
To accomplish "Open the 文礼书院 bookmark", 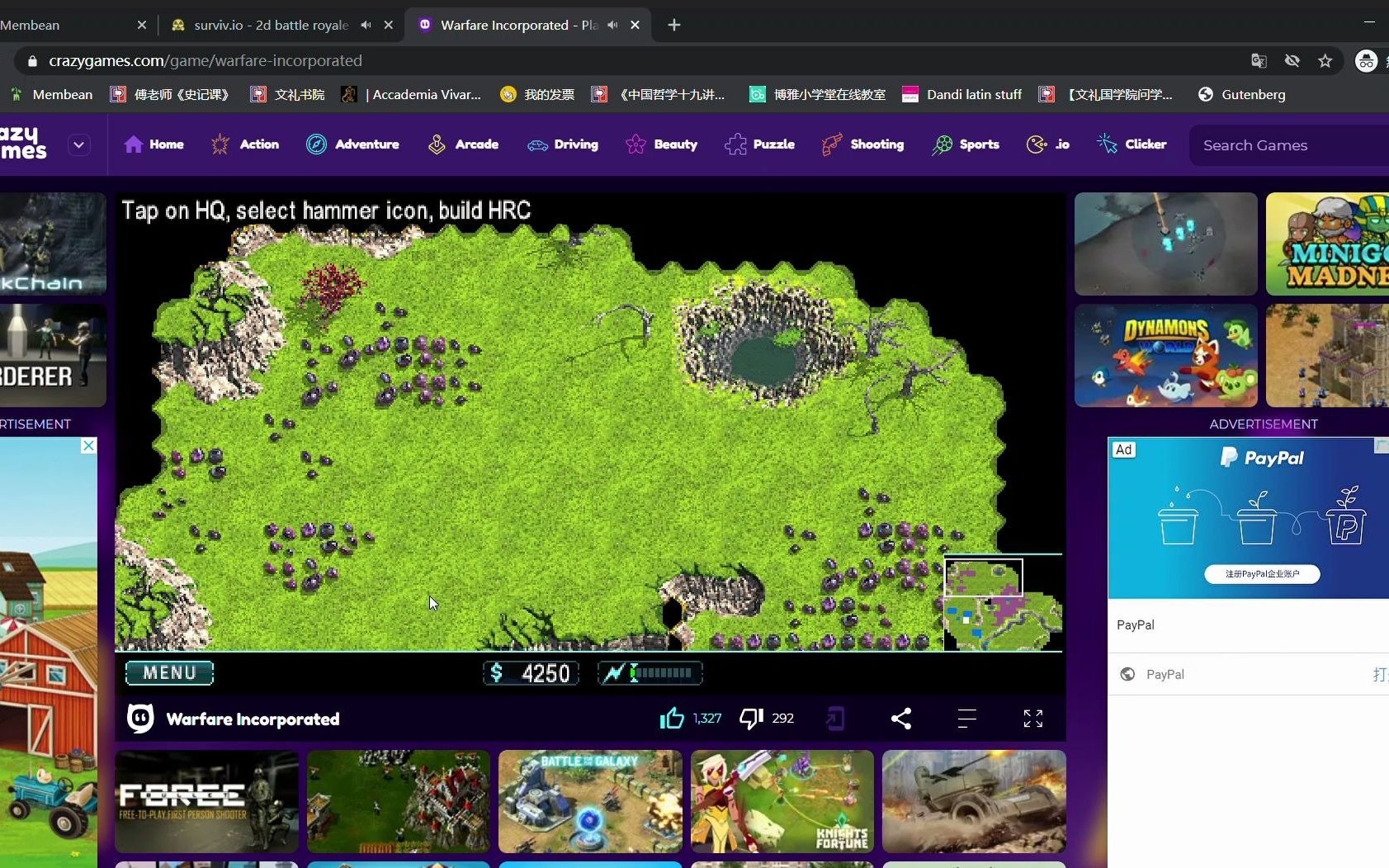I will pos(287,94).
